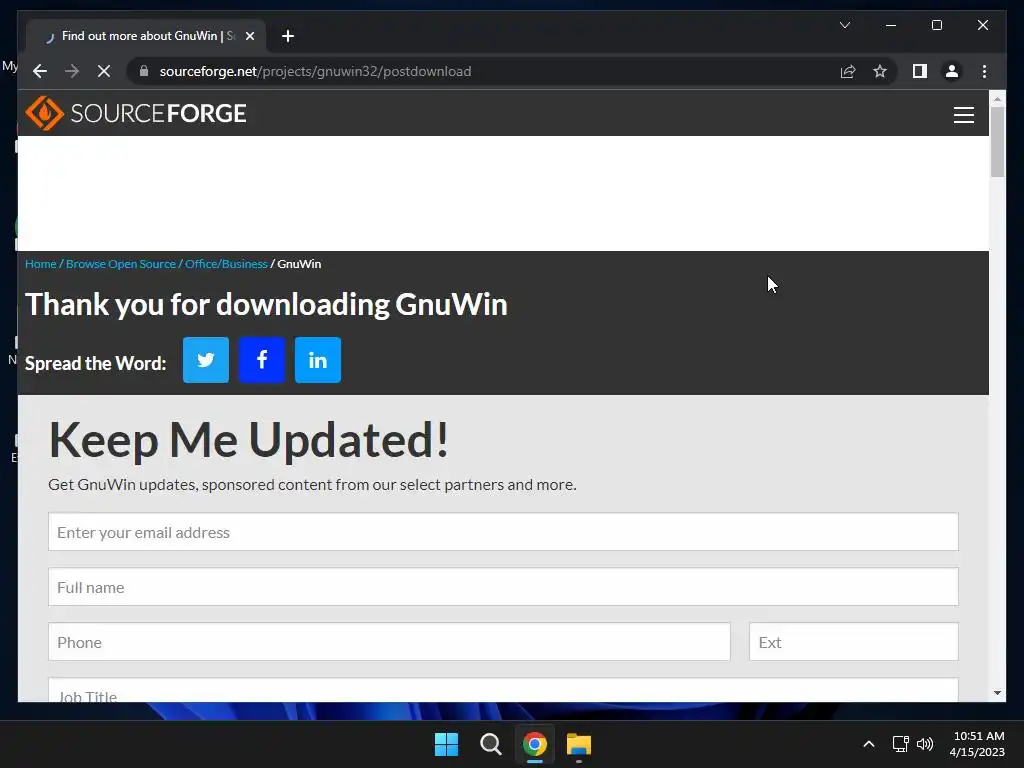Viewport: 1024px width, 768px height.
Task: Click the scrollbar down arrow
Action: 997,693
